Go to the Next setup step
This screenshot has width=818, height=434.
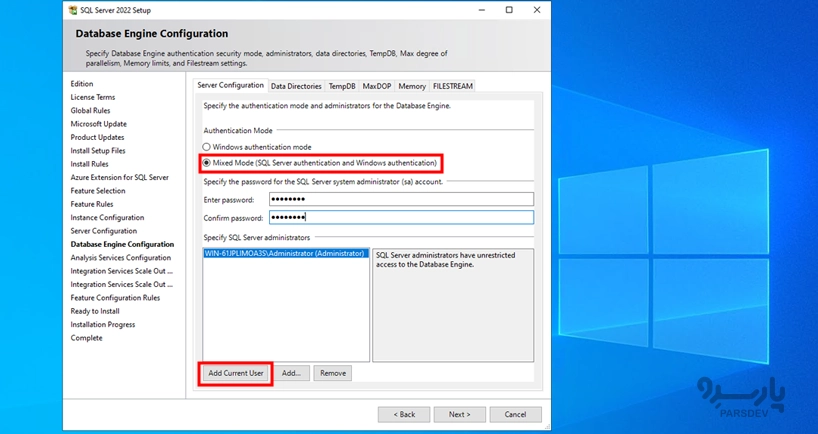pyautogui.click(x=459, y=414)
